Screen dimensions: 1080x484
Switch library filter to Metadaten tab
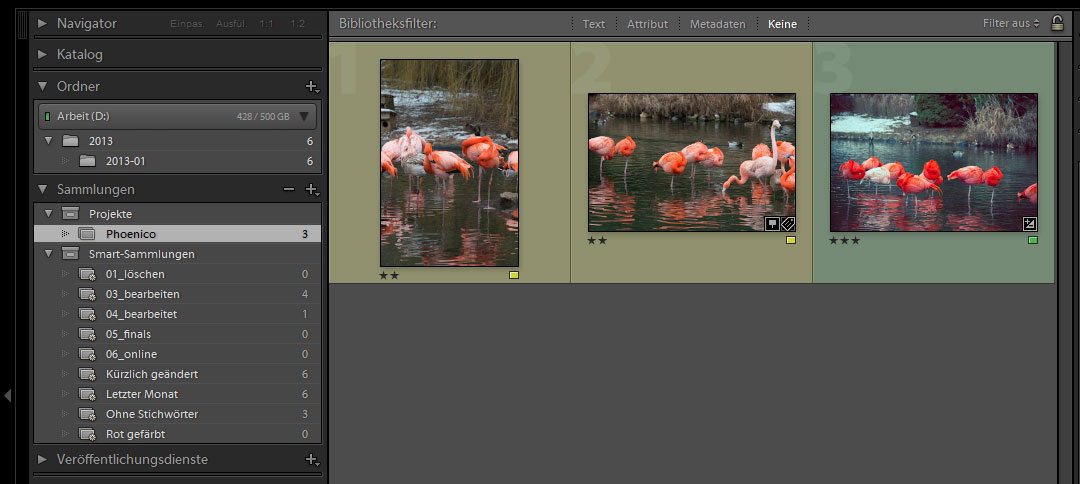[717, 24]
